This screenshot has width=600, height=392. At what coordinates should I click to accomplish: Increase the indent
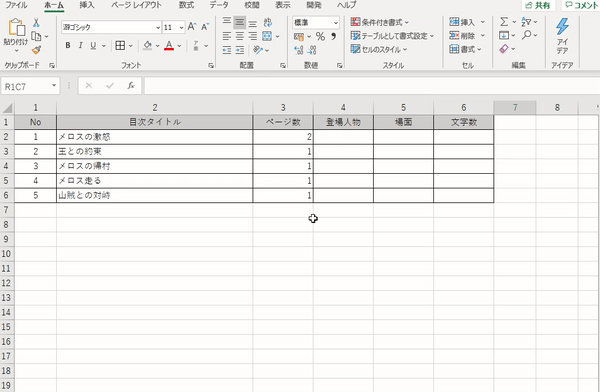[240, 50]
